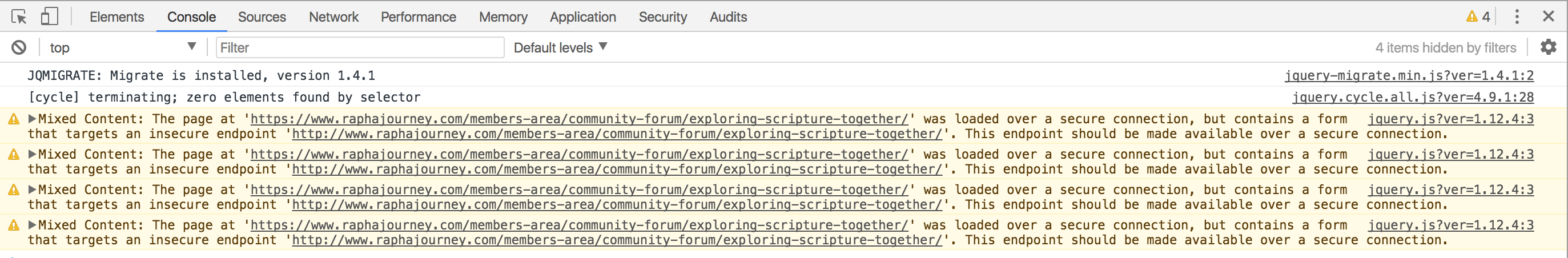
Task: Open jquery.js source link of second warning
Action: point(1450,154)
